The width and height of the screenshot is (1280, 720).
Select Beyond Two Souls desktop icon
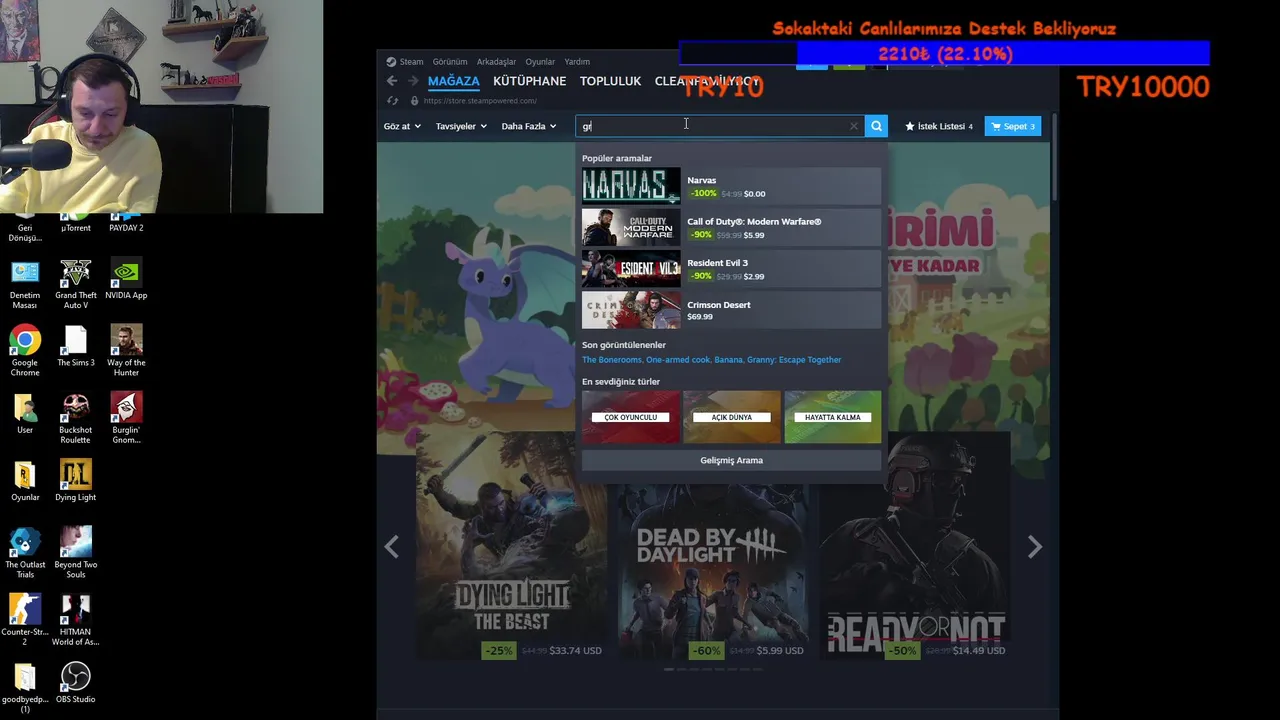(x=76, y=552)
